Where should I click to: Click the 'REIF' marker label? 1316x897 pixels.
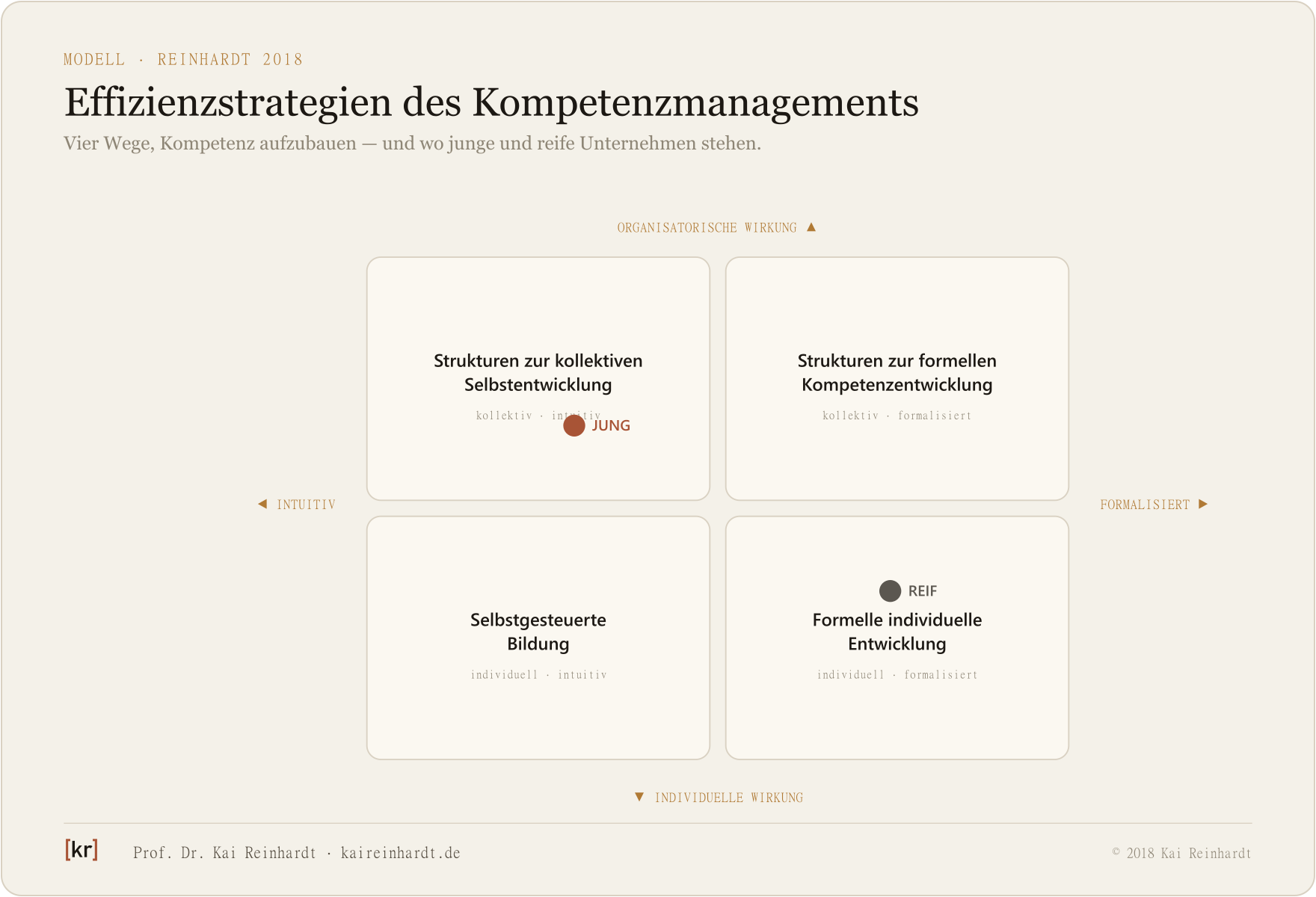(923, 591)
